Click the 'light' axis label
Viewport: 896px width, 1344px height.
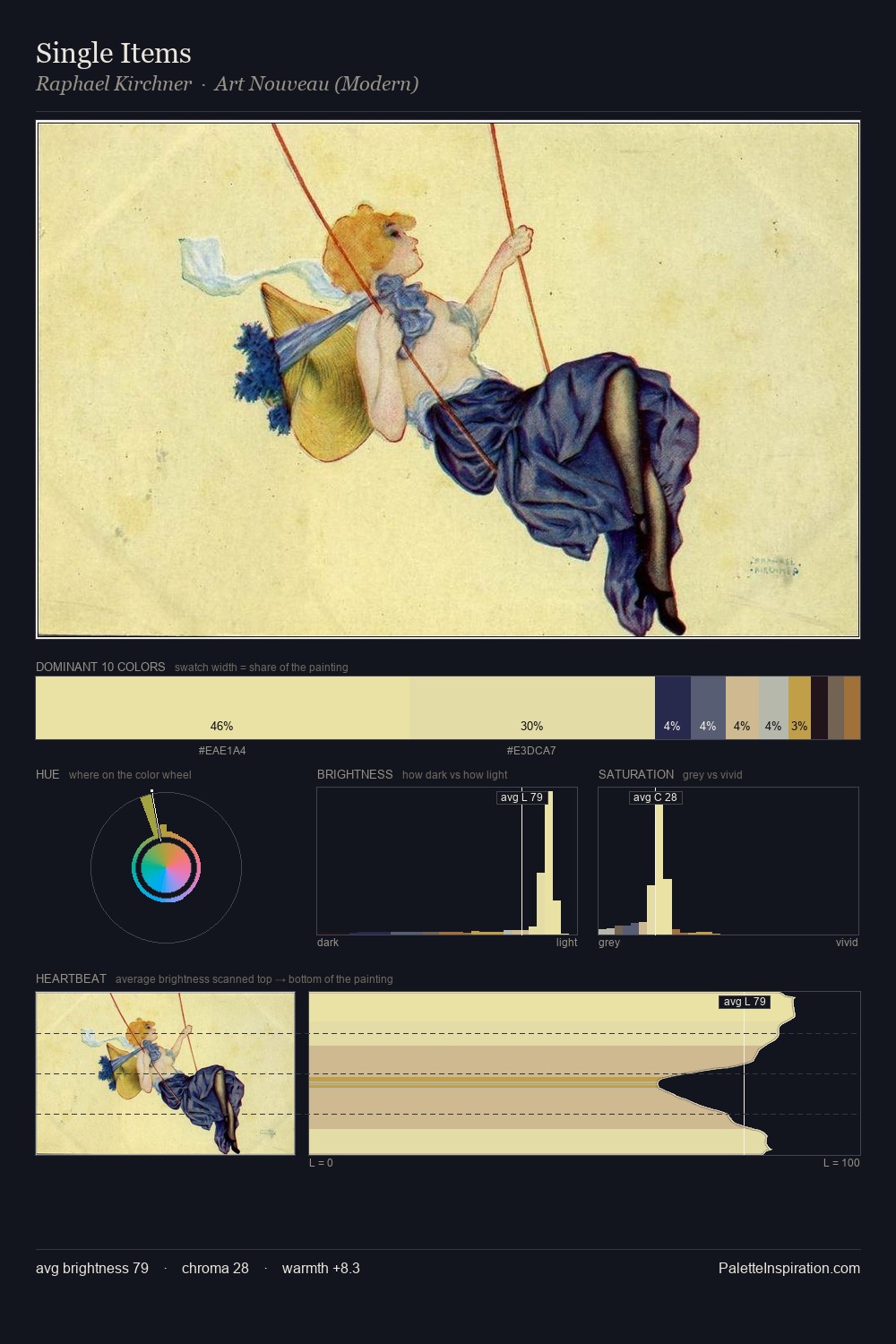(x=566, y=943)
